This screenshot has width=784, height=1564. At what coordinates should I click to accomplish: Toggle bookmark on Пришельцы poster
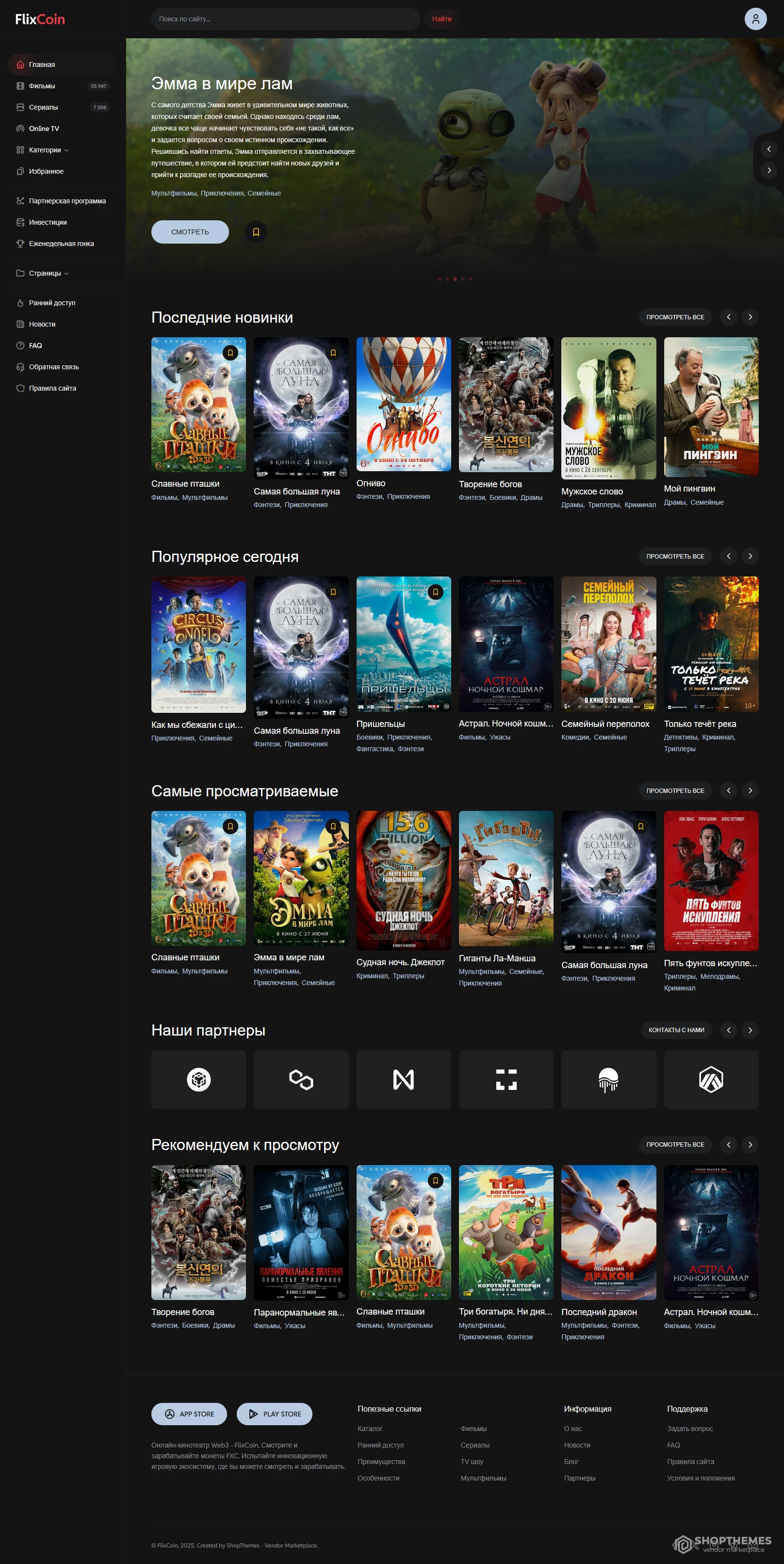(x=435, y=592)
